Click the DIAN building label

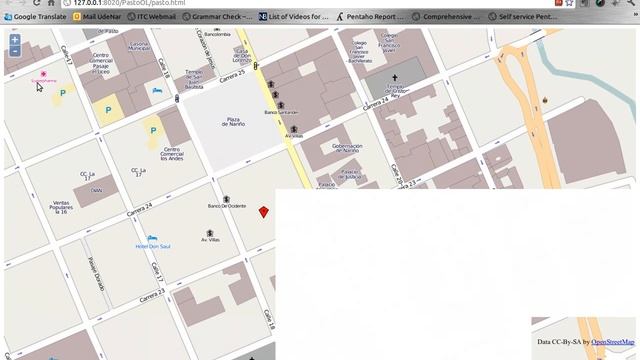97,190
